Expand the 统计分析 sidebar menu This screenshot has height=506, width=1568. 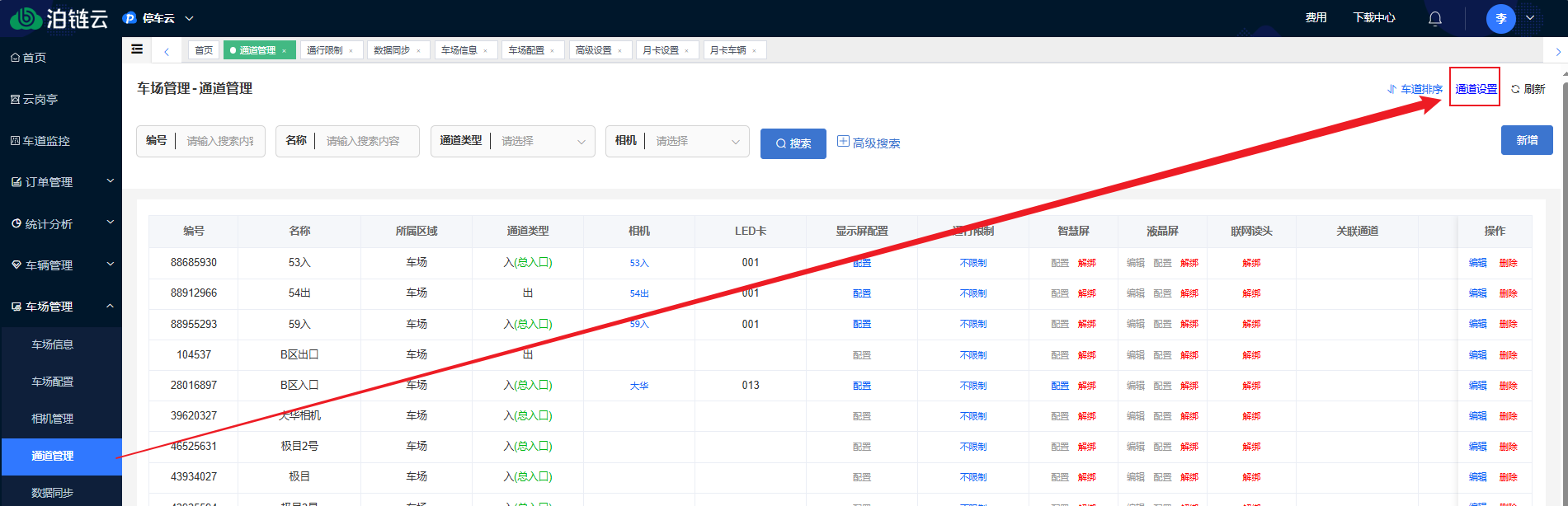[x=61, y=224]
